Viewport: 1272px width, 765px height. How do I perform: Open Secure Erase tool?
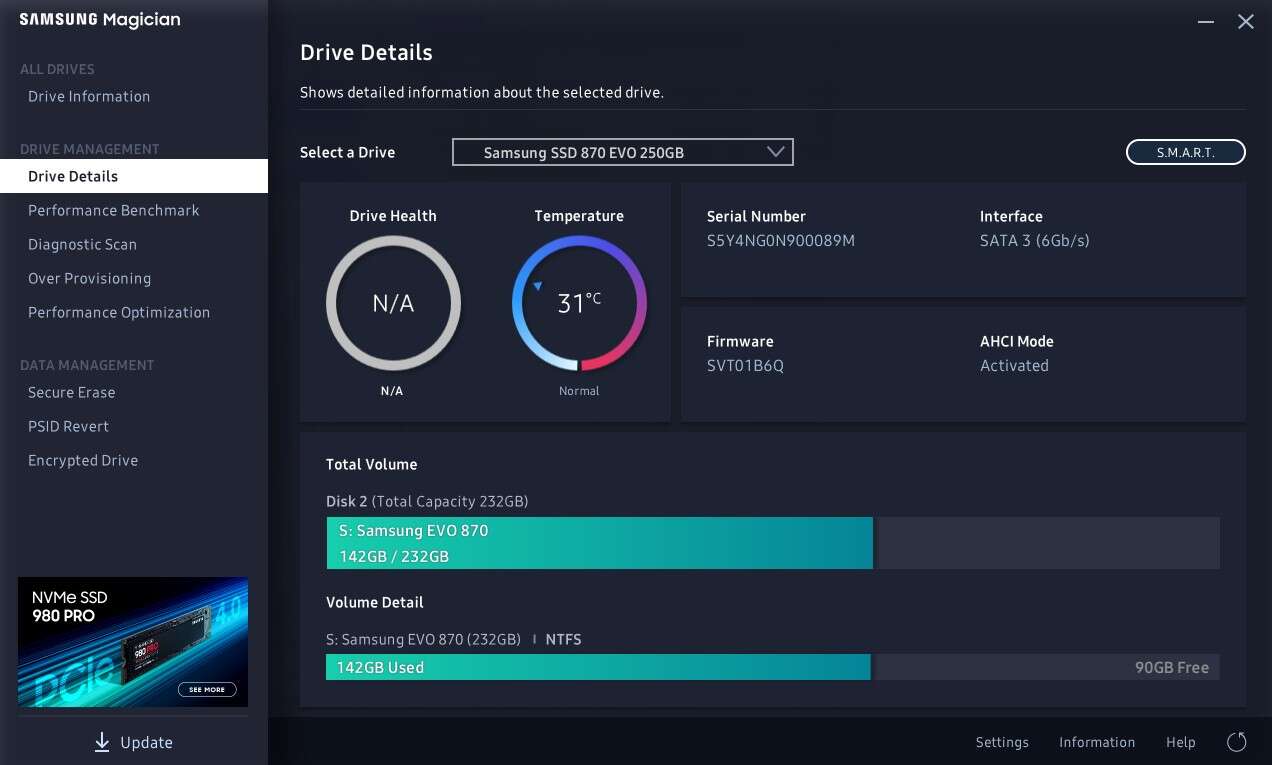(71, 392)
